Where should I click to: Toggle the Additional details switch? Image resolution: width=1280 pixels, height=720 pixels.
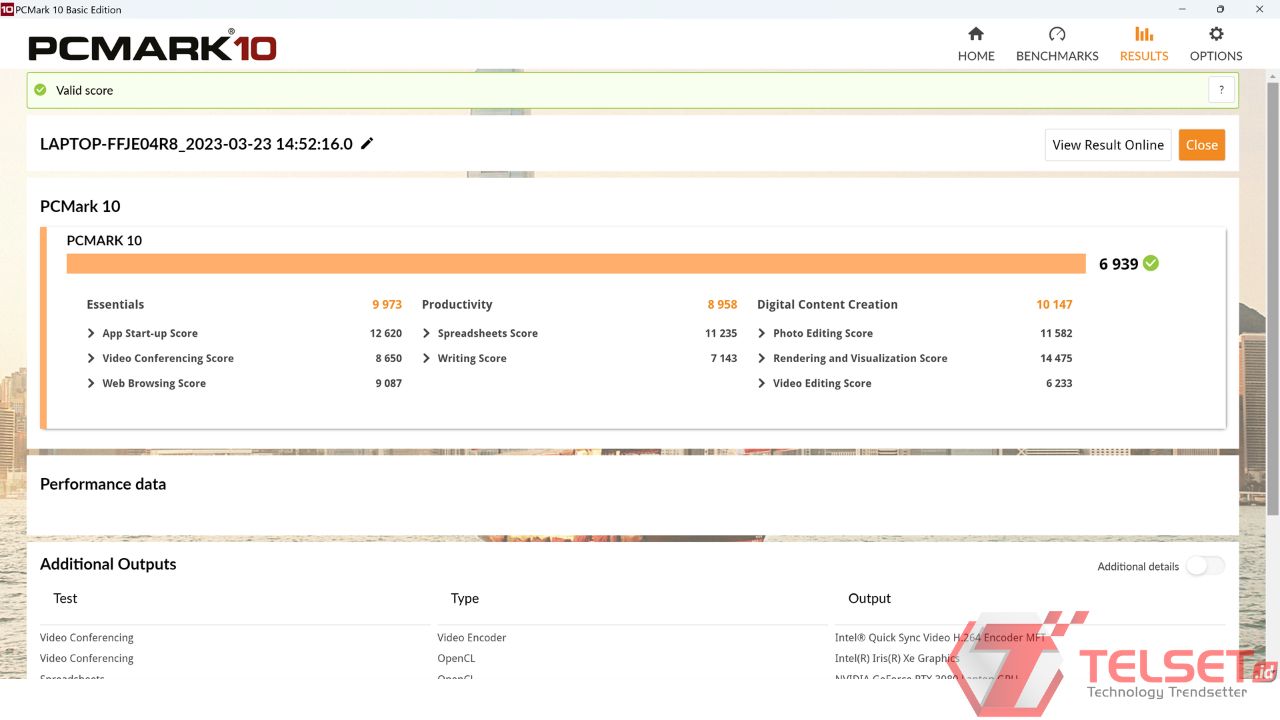(x=1204, y=566)
